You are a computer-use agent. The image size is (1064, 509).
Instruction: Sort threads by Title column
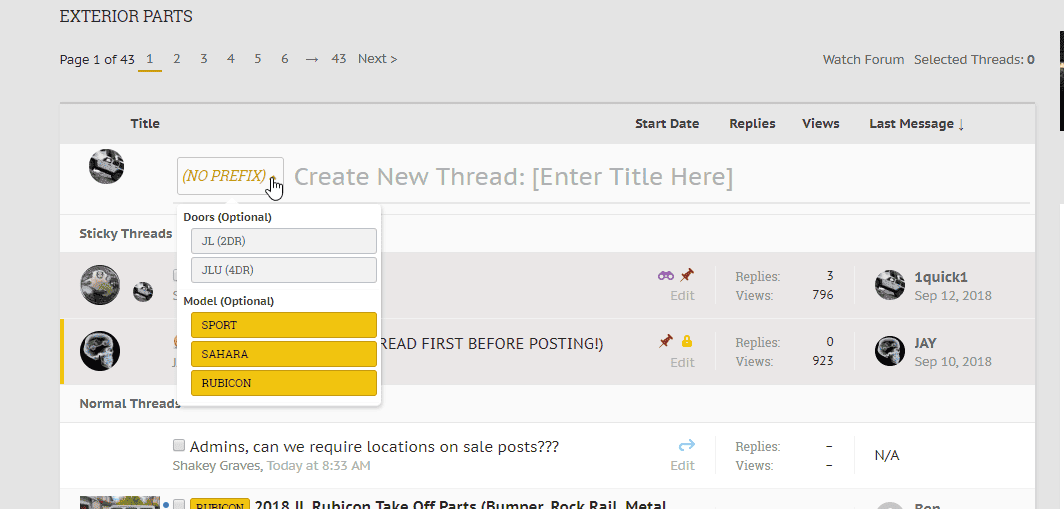pyautogui.click(x=145, y=124)
